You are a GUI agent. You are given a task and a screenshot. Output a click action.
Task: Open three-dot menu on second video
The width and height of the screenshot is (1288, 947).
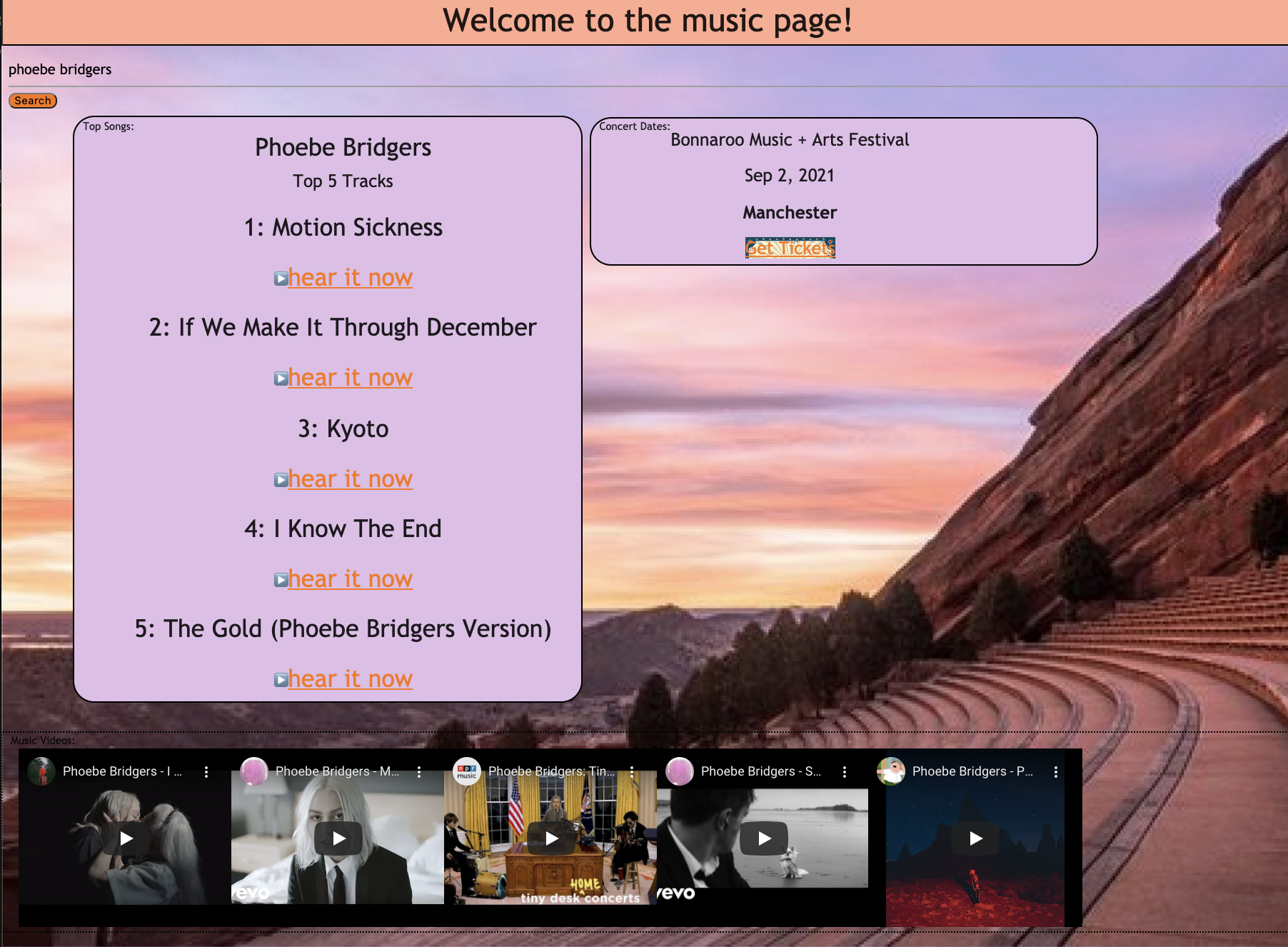point(419,771)
